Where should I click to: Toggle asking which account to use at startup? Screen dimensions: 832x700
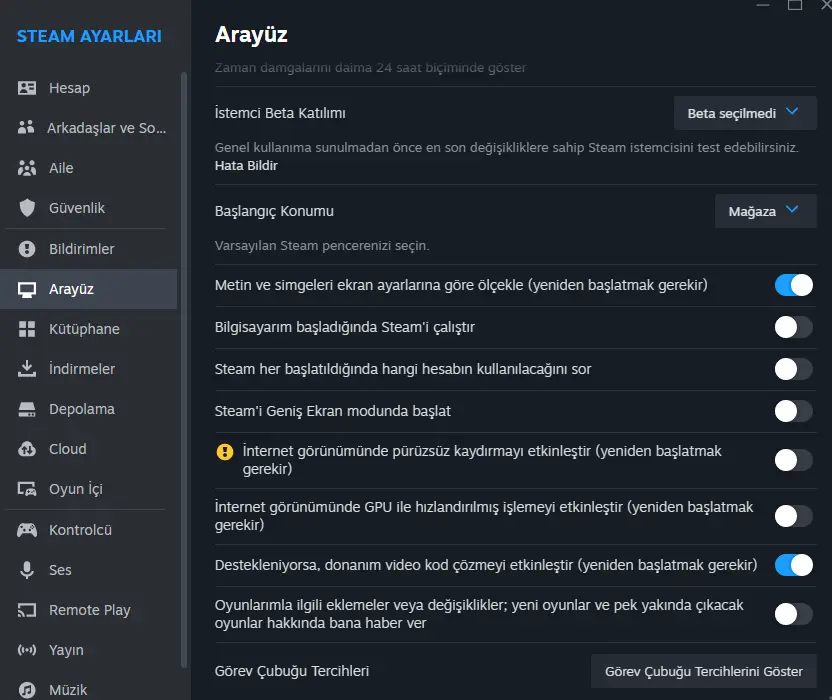793,369
